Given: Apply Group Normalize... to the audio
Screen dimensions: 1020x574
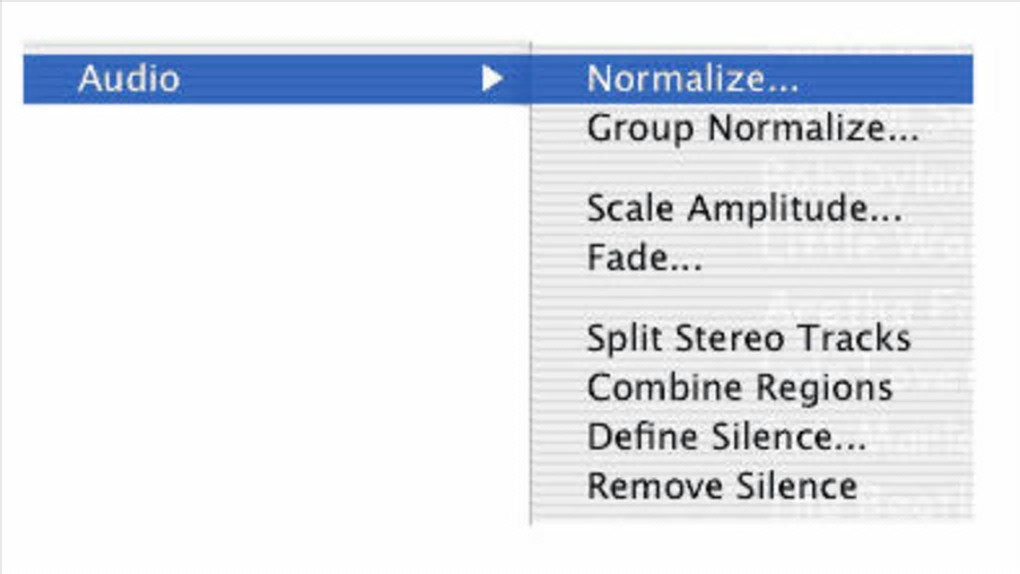Looking at the screenshot, I should [x=752, y=129].
